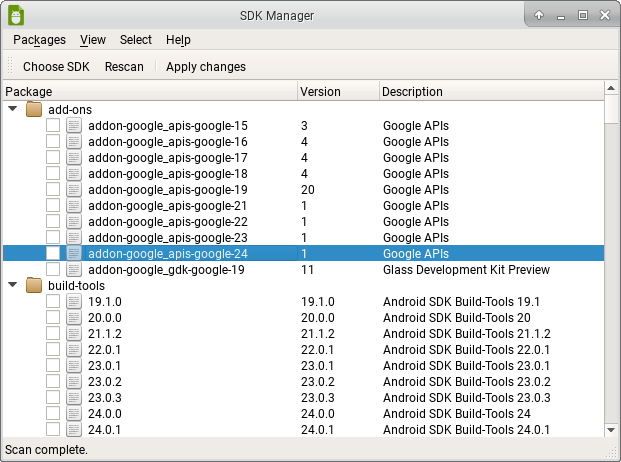
Task: Open the Help menu
Action: pos(178,40)
